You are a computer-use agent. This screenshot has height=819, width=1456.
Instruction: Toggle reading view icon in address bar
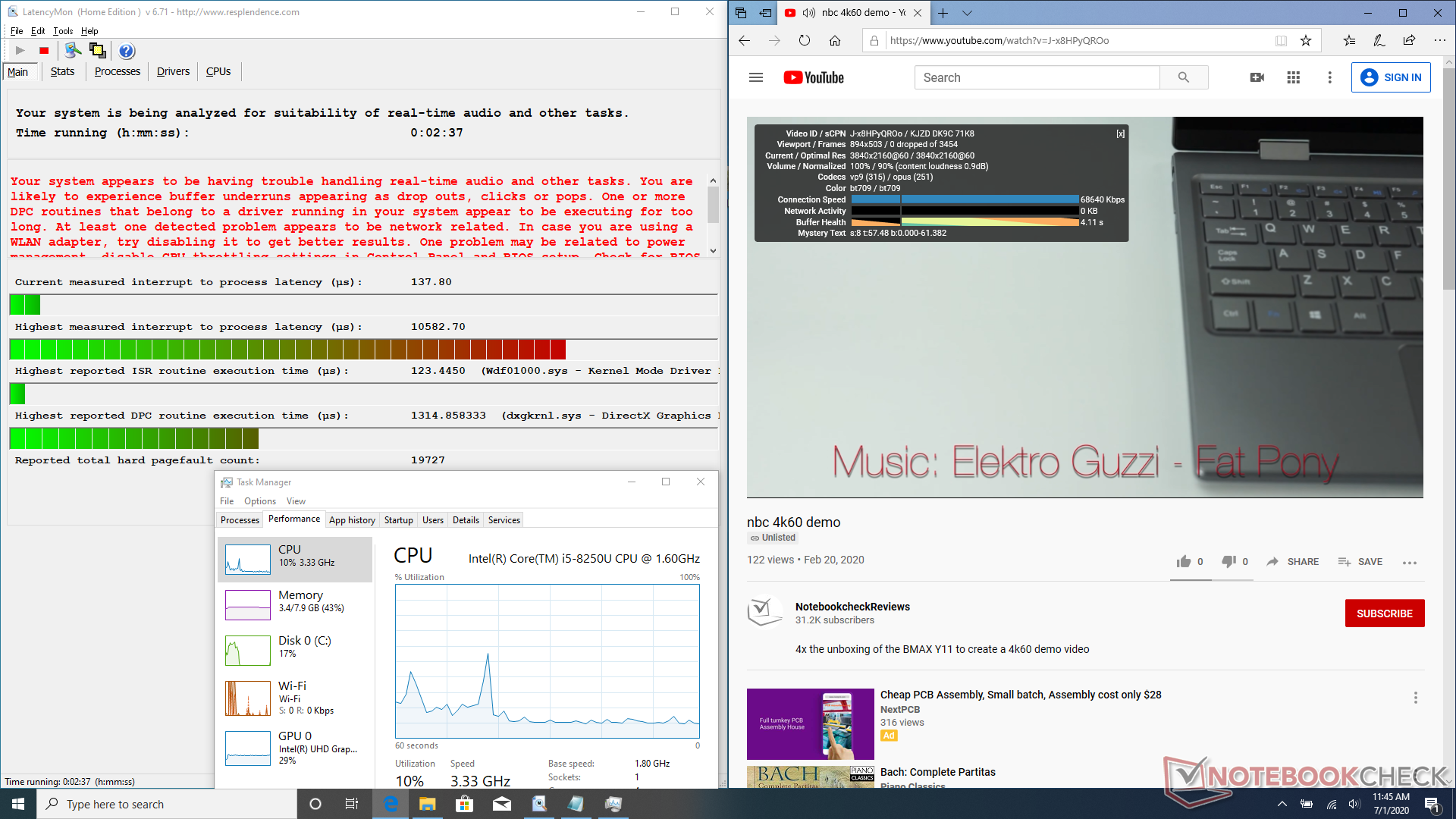1281,41
